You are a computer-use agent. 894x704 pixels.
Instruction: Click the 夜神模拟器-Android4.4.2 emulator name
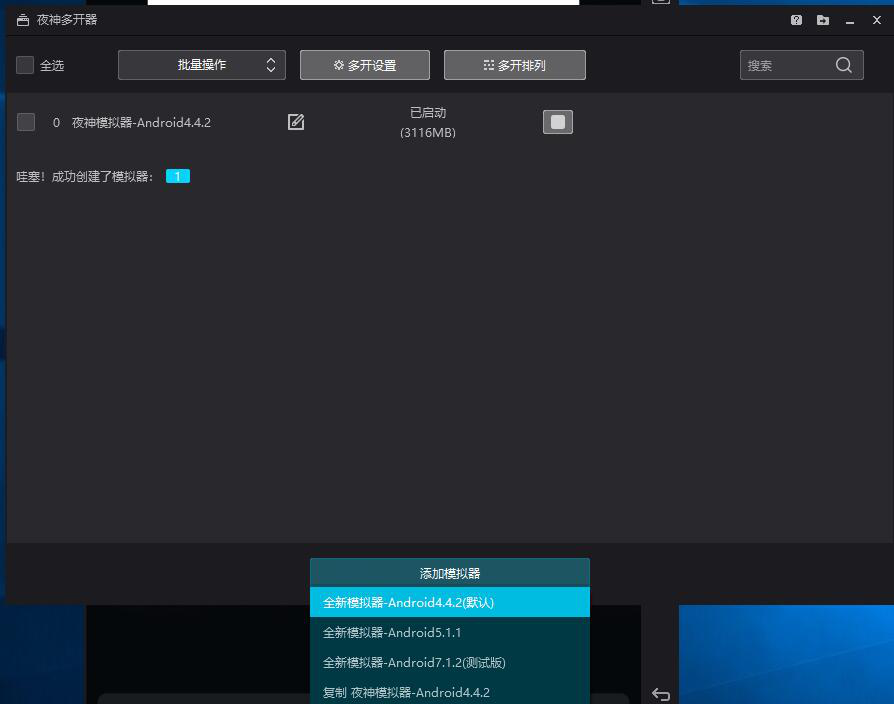click(141, 123)
